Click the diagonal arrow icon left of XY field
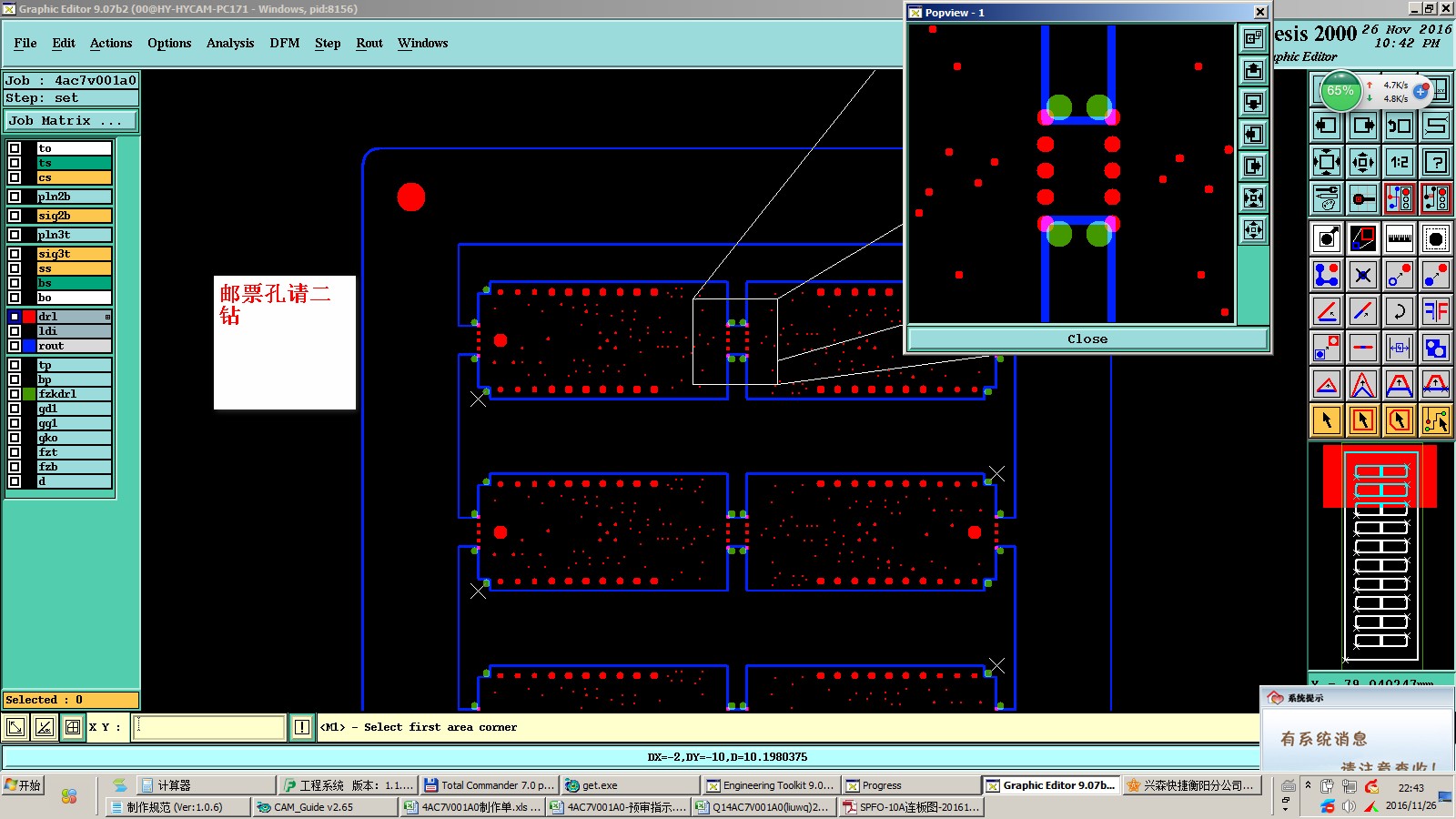Image resolution: width=1456 pixels, height=819 pixels. (x=15, y=727)
